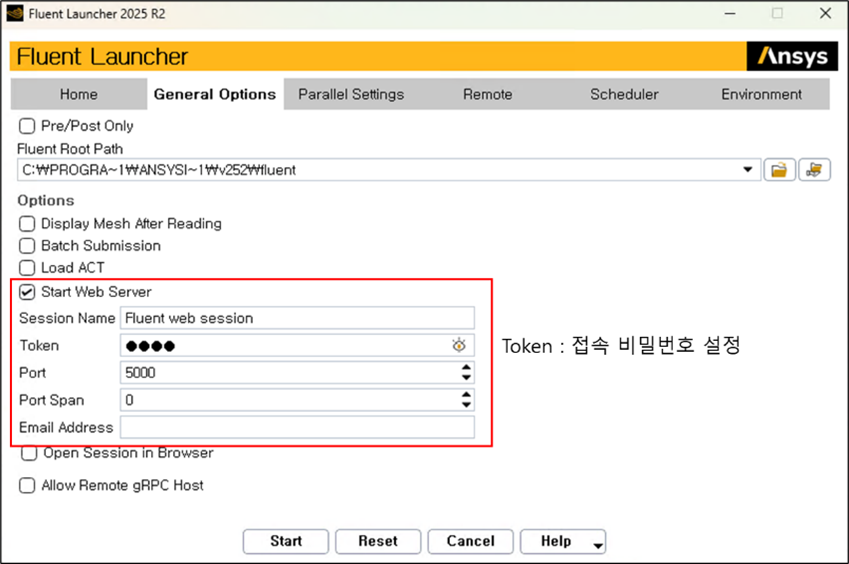The width and height of the screenshot is (849, 564).
Task: Open the Help button dropdown arrow
Action: (598, 544)
